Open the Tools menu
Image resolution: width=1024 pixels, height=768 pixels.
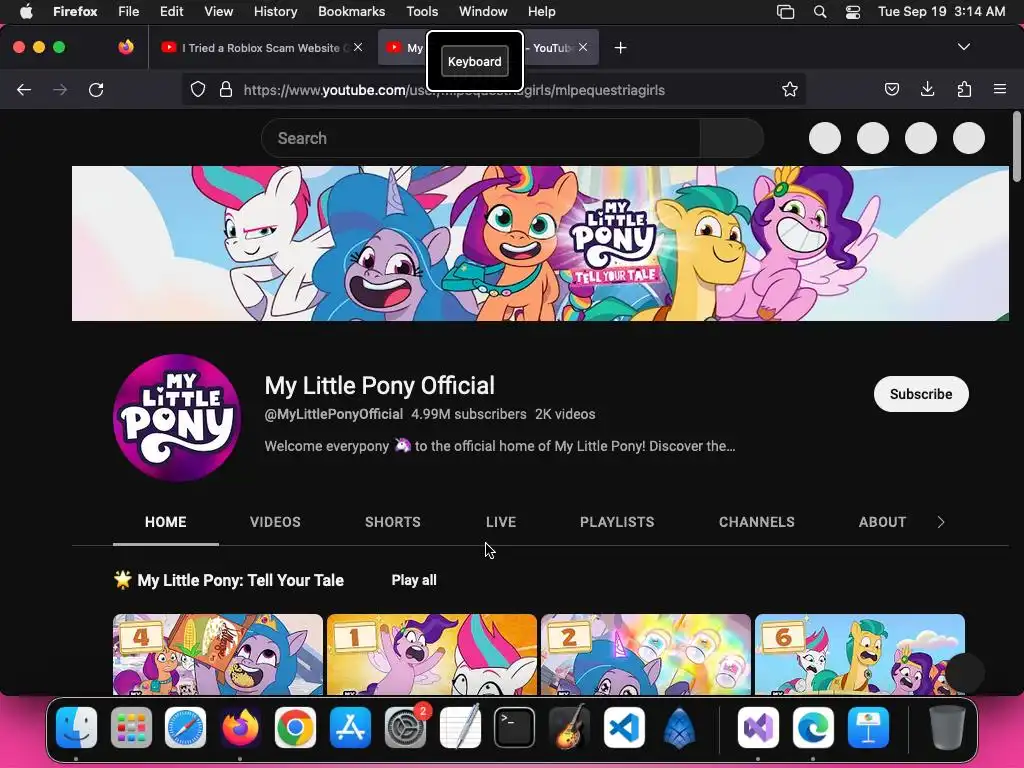(x=422, y=12)
